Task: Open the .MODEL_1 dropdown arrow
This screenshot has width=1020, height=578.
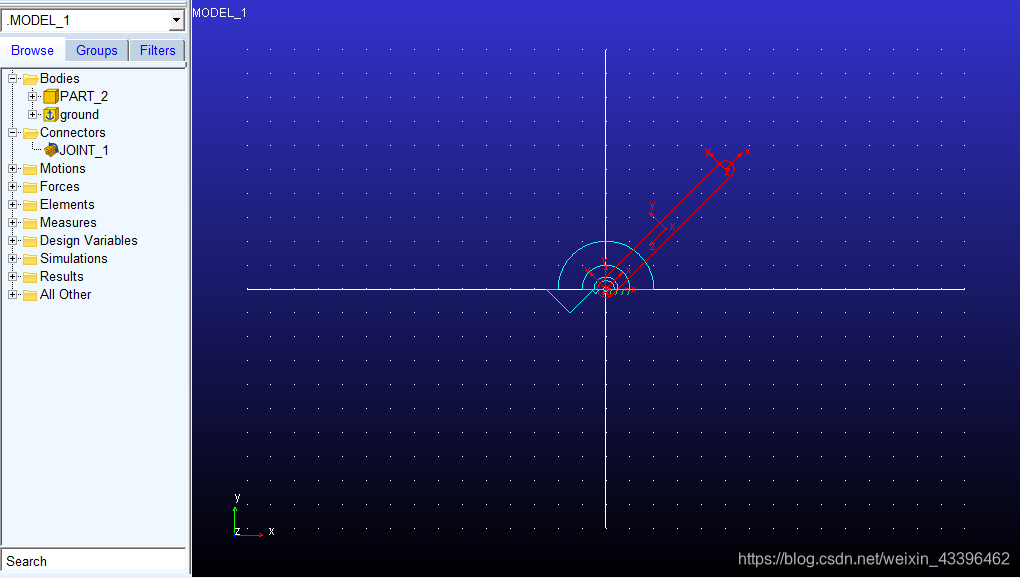Action: pyautogui.click(x=176, y=20)
